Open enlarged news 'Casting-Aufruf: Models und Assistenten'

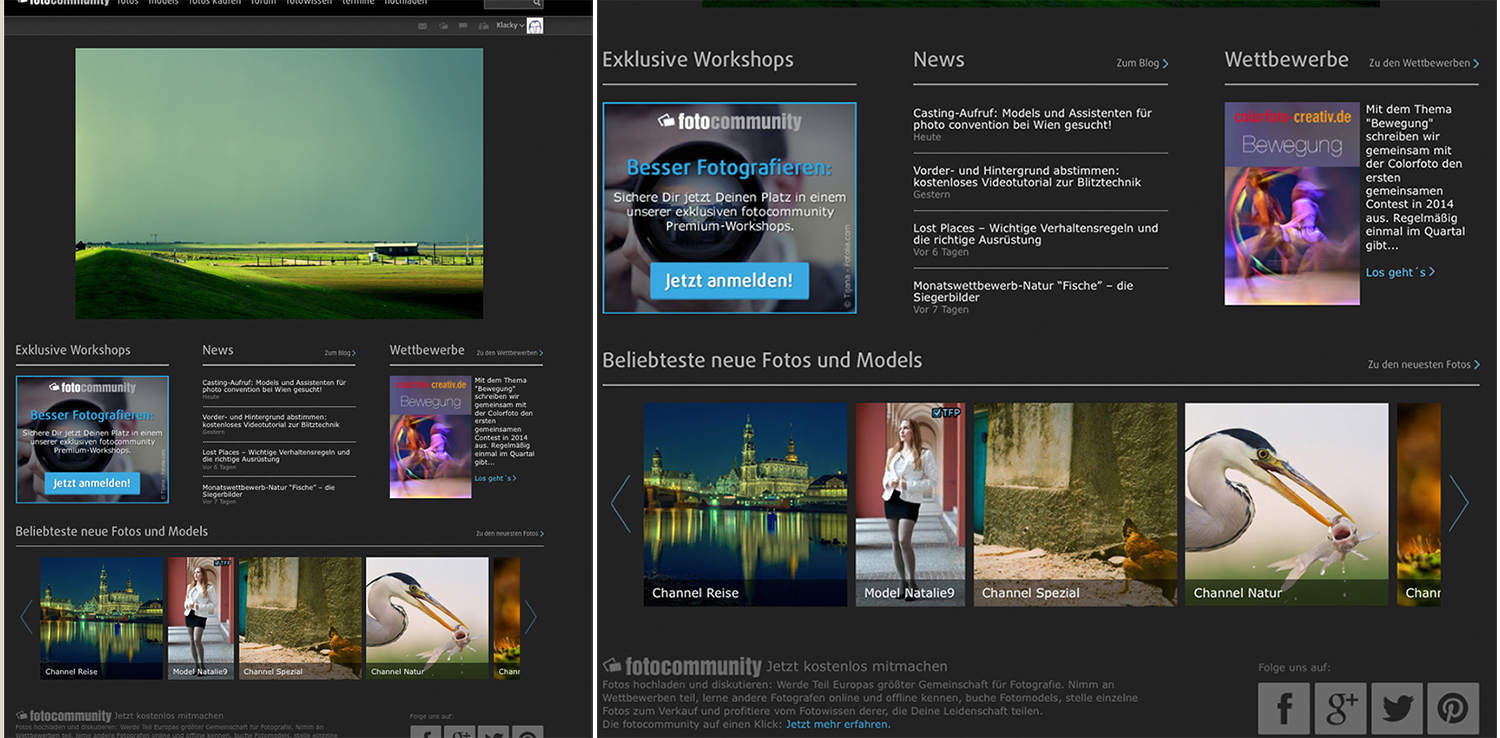click(x=1032, y=119)
